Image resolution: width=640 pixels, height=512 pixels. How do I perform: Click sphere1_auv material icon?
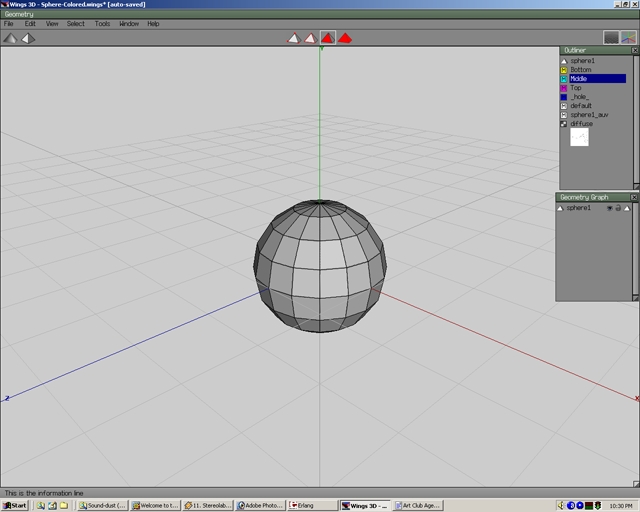click(x=564, y=115)
